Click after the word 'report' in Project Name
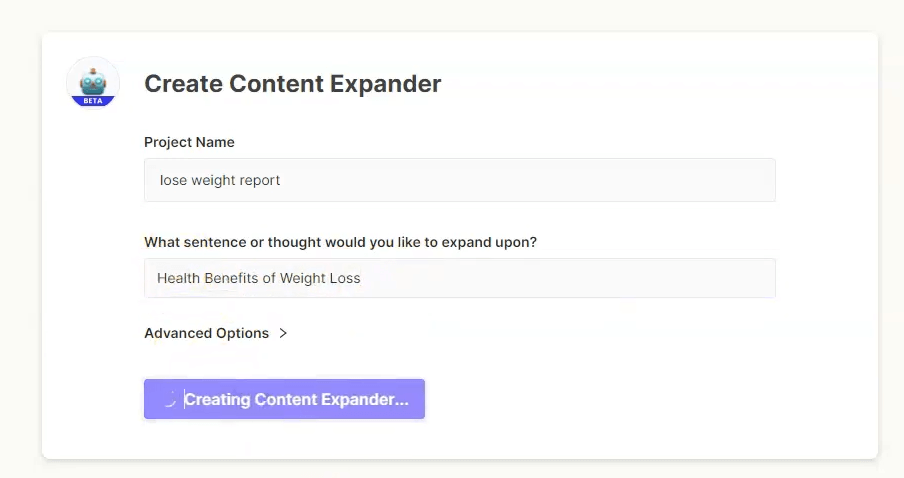This screenshot has height=478, width=904. [281, 180]
